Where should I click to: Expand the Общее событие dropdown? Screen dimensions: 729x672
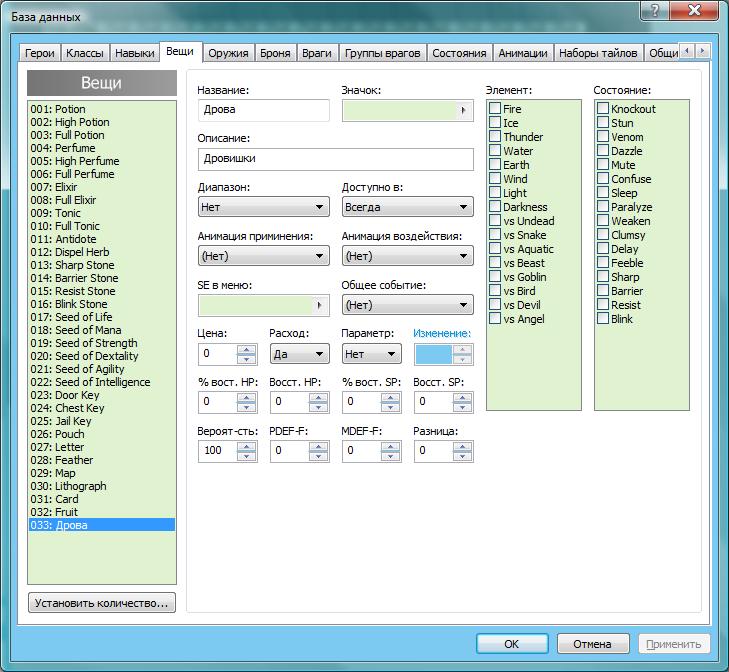tap(407, 305)
